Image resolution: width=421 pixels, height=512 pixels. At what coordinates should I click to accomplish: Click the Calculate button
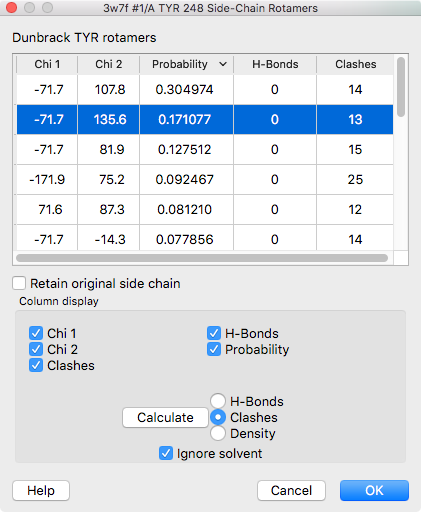pyautogui.click(x=165, y=417)
